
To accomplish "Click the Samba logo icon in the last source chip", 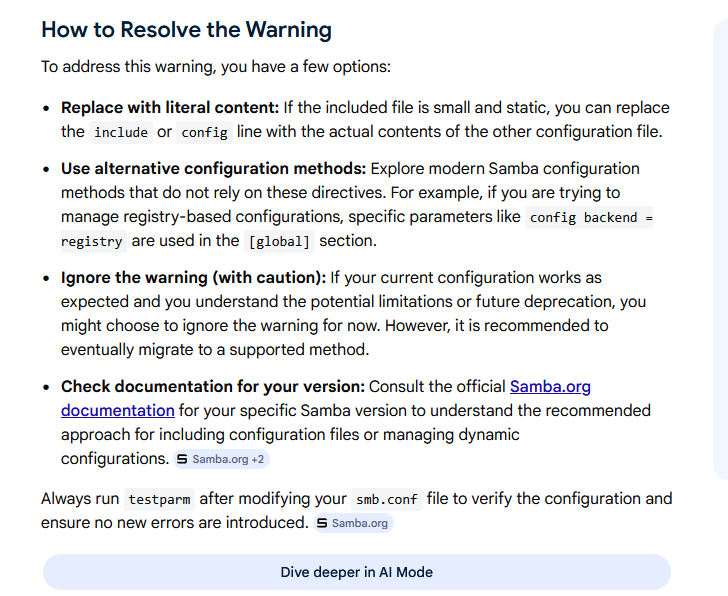I will click(322, 523).
